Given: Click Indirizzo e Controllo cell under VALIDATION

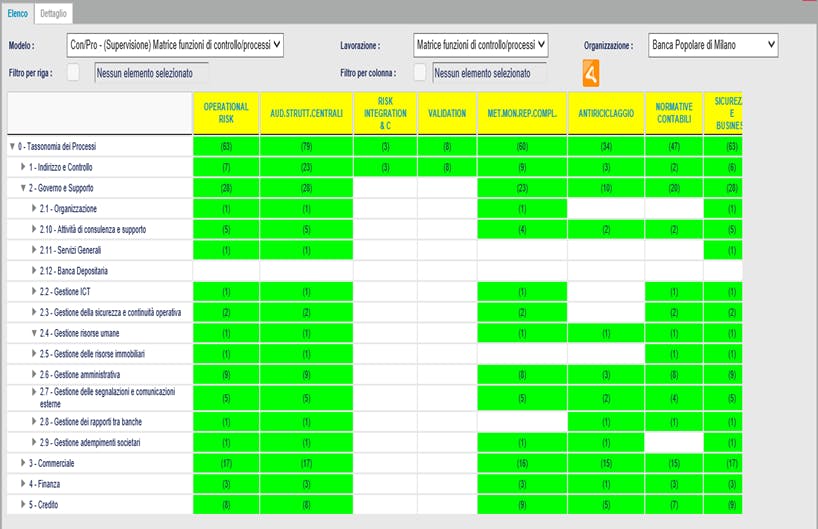Looking at the screenshot, I should coord(447,167).
